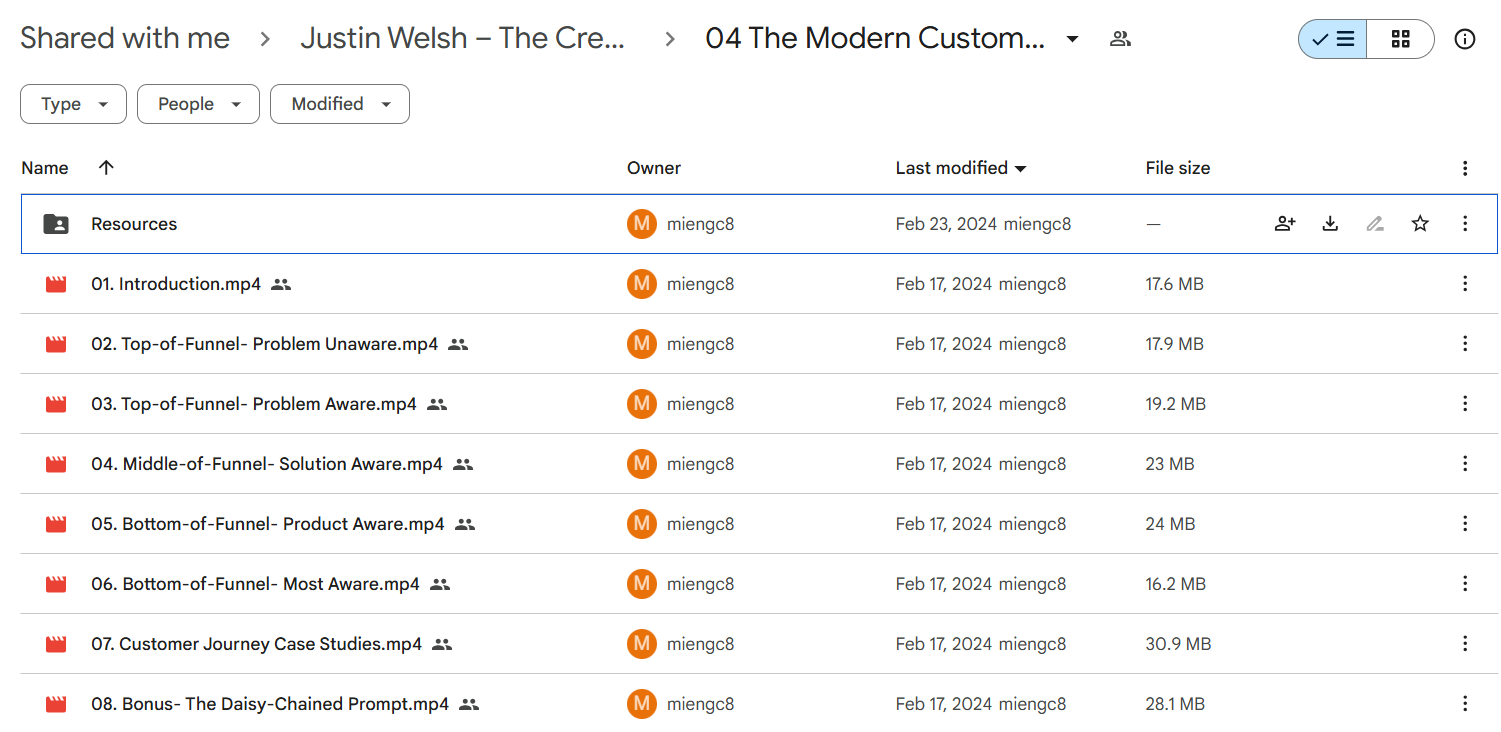Open the Resources folder row

(759, 224)
